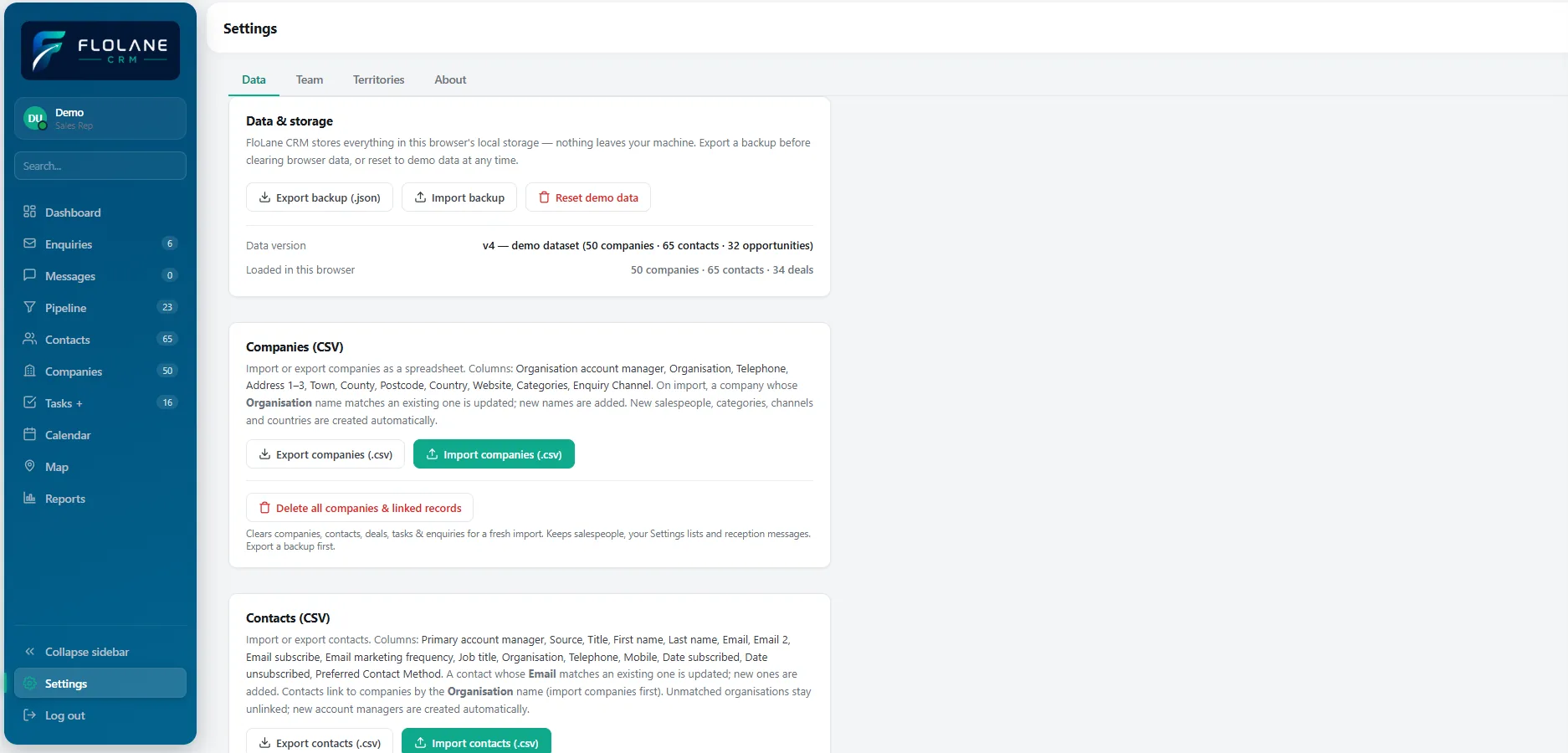Viewport: 1568px width, 753px height.
Task: Open Dashboard from the sidebar
Action: coord(100,213)
